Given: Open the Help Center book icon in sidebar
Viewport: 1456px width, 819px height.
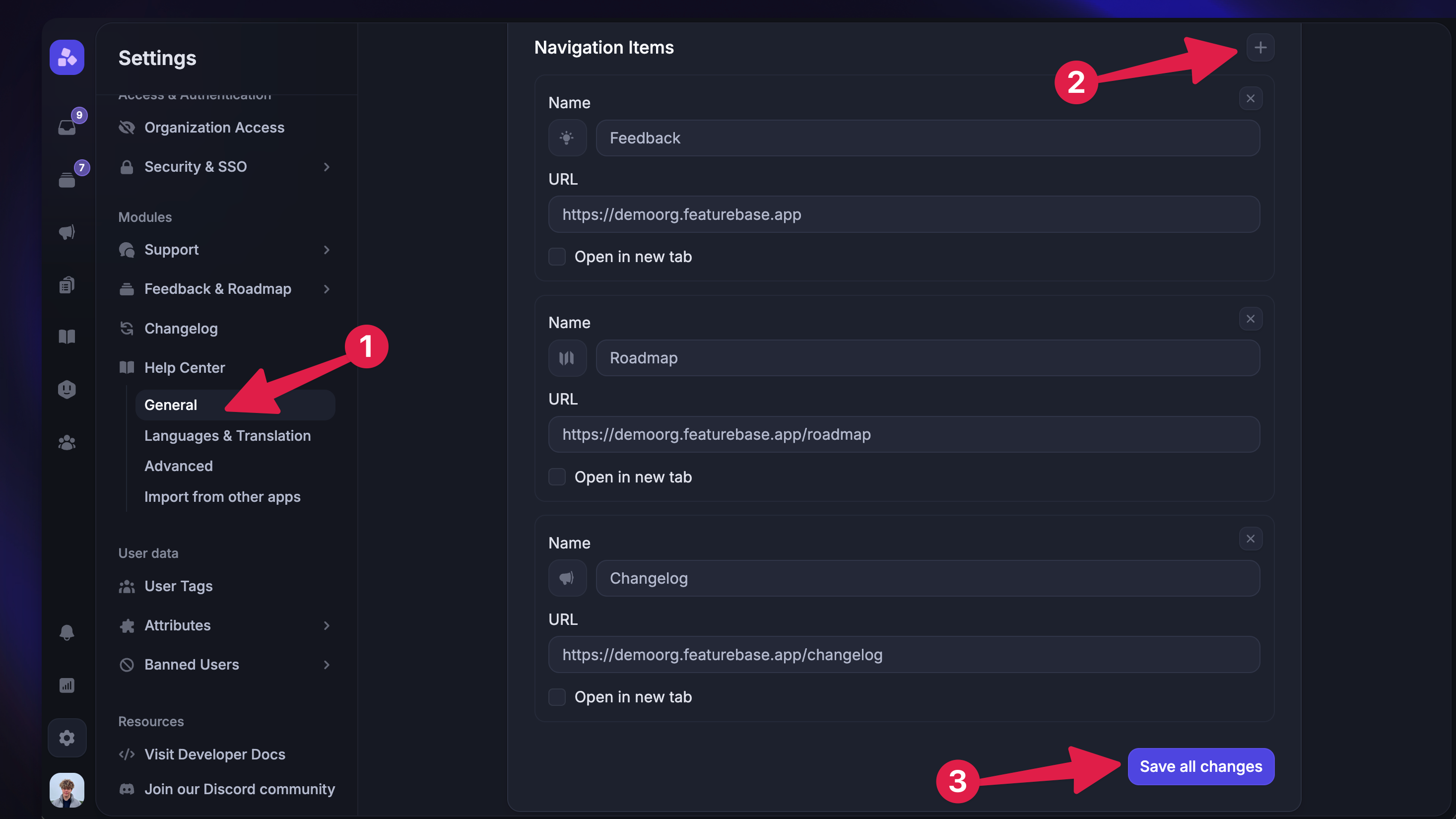Looking at the screenshot, I should coord(66,337).
